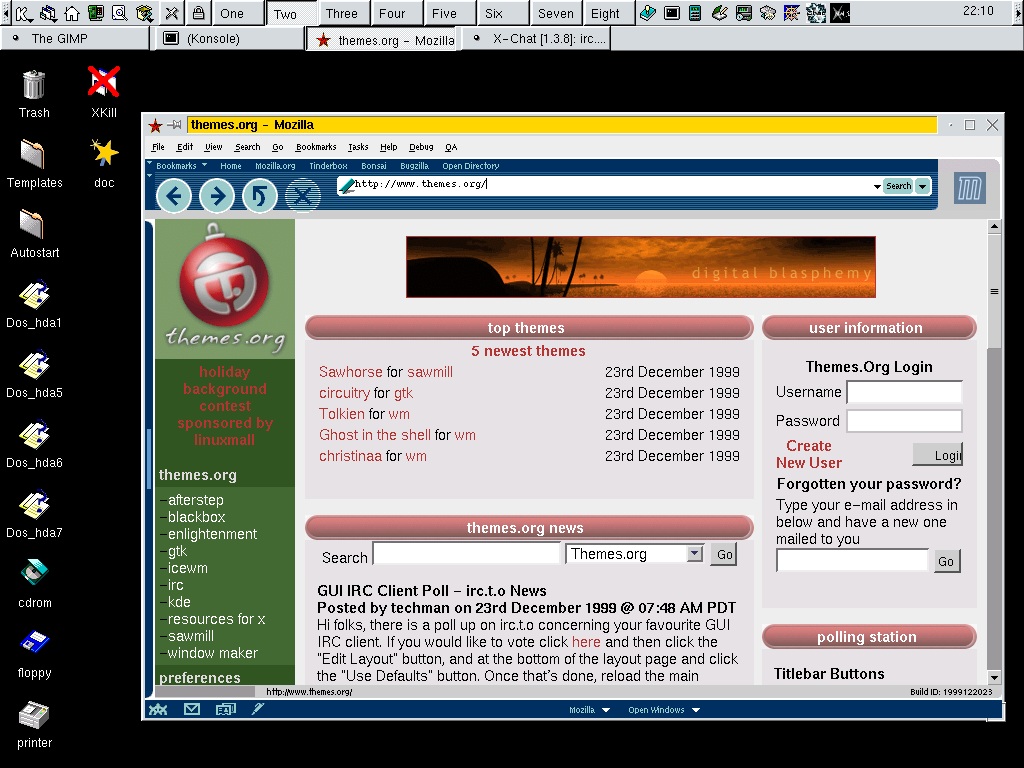
Task: Open the Sawhorse theme link
Action: pyautogui.click(x=351, y=372)
